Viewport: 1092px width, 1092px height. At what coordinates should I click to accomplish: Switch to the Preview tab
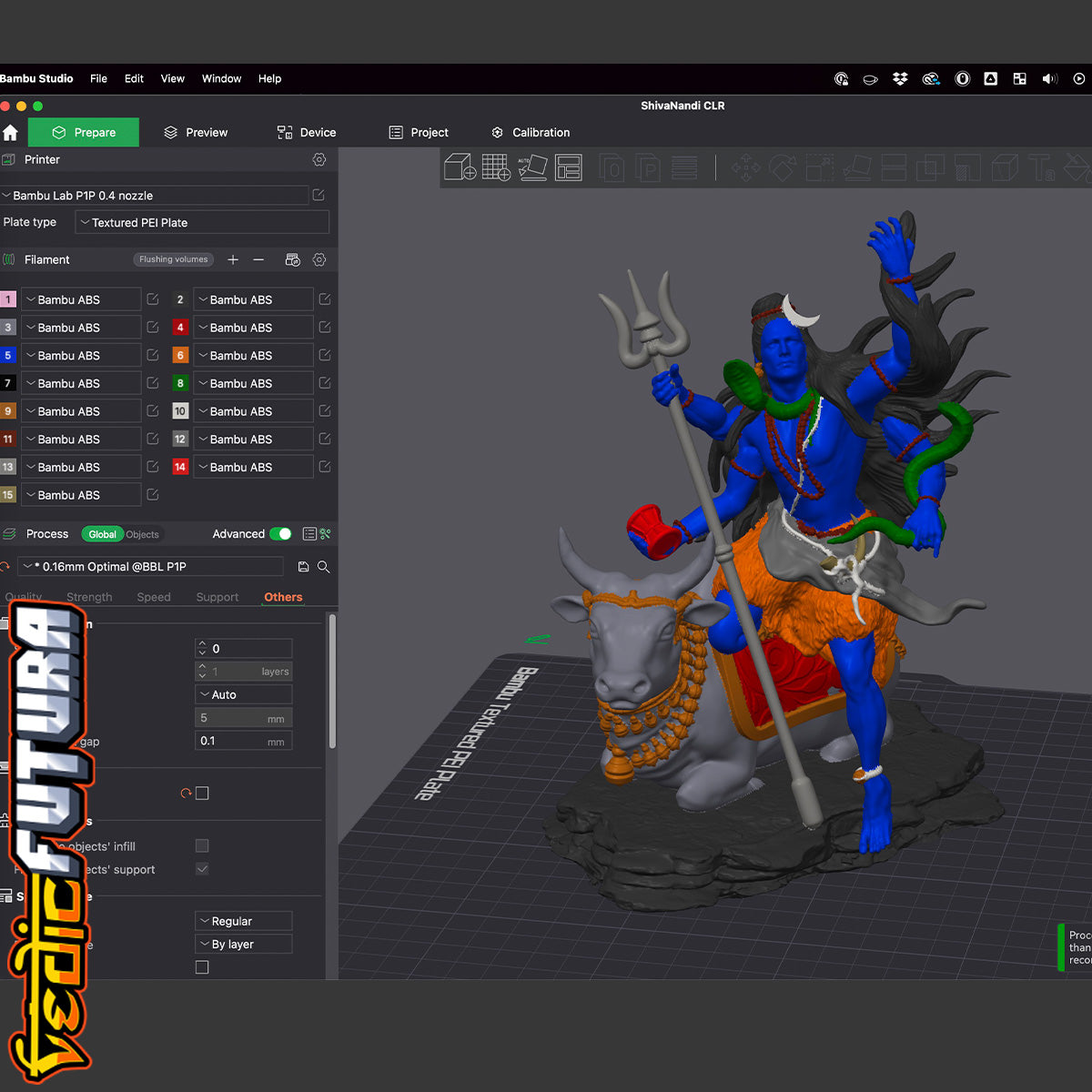point(196,133)
